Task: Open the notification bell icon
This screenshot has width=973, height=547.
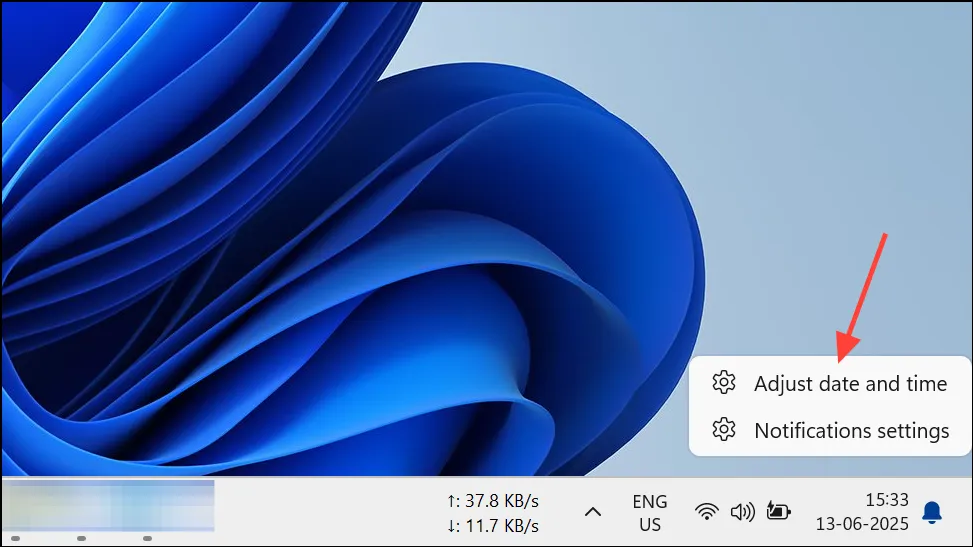Action: coord(931,513)
